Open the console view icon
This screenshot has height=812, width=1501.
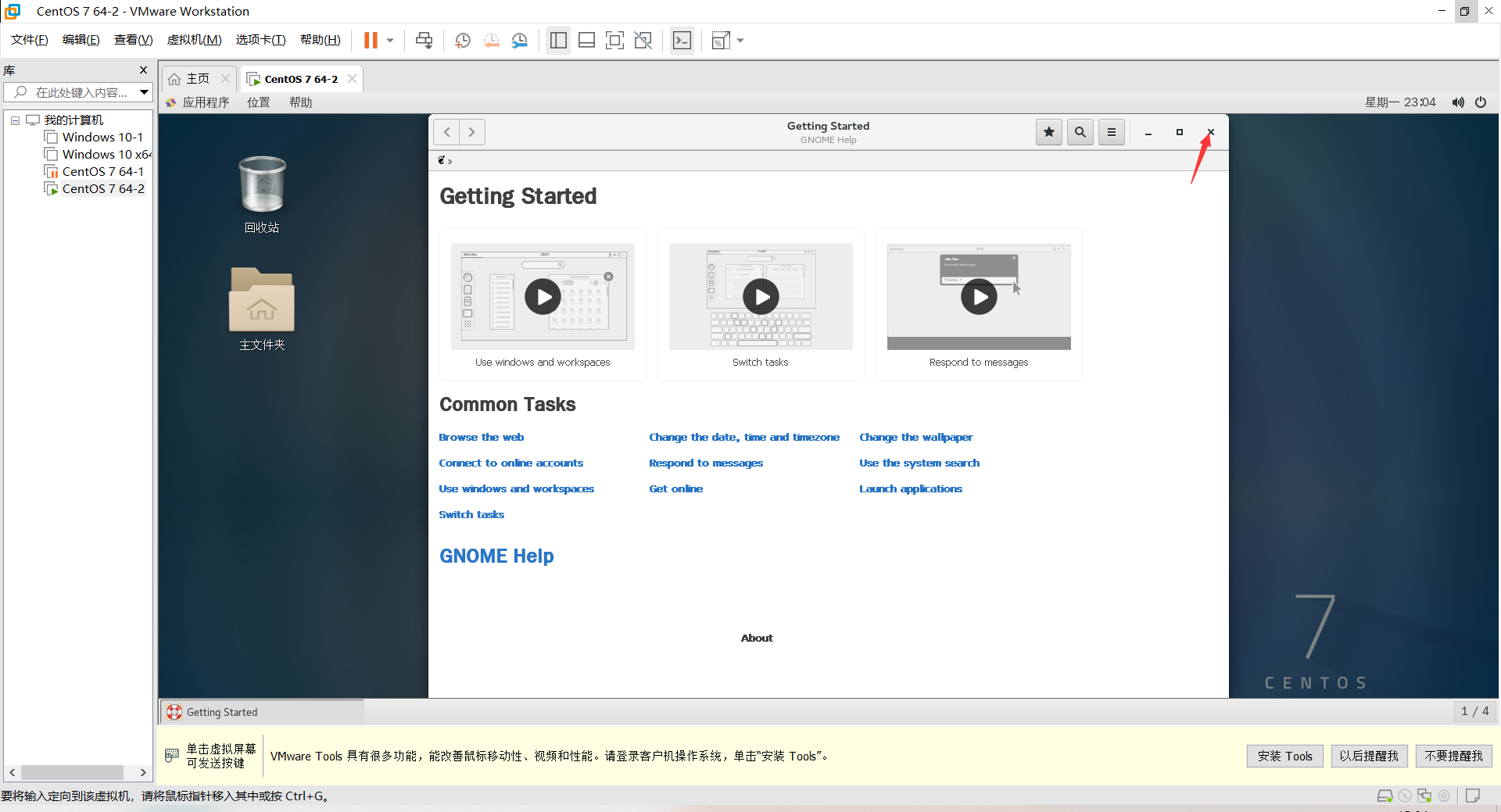[x=682, y=41]
